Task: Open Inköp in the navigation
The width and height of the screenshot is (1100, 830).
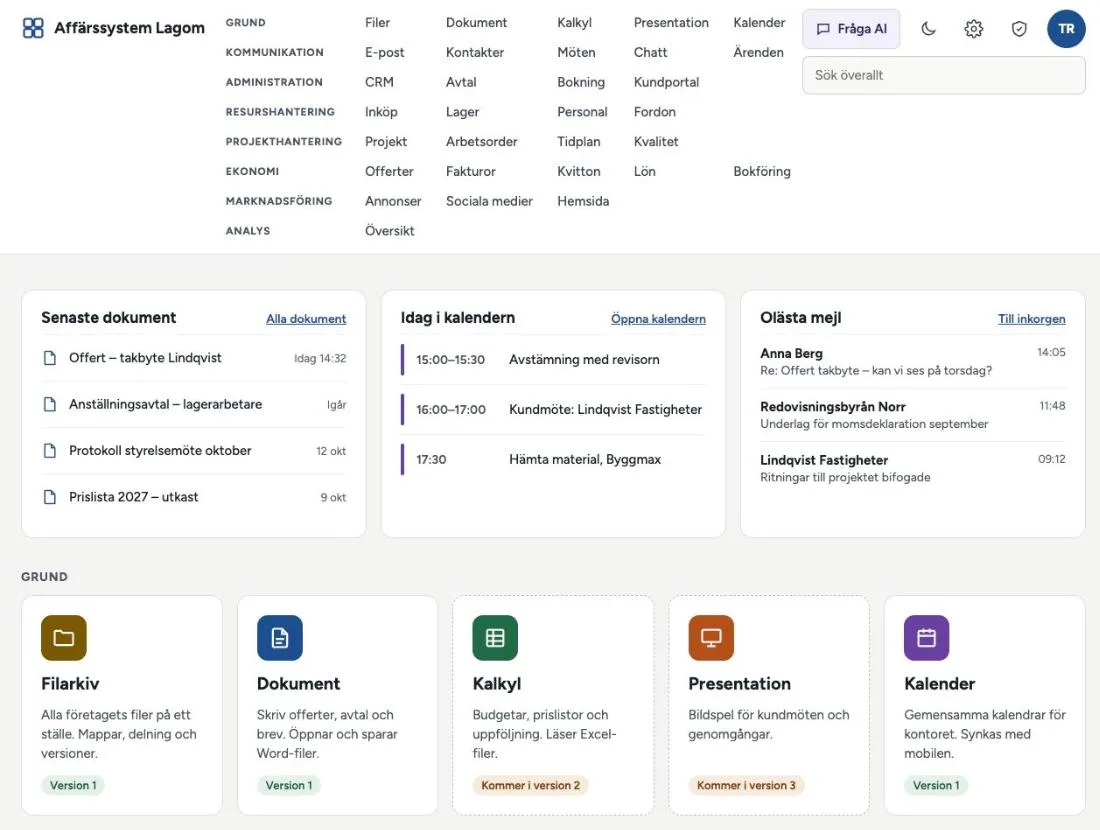Action: (x=381, y=112)
